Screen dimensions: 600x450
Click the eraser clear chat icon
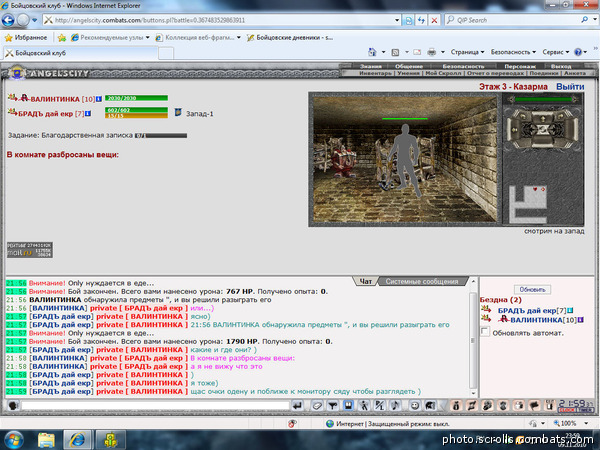click(x=317, y=406)
